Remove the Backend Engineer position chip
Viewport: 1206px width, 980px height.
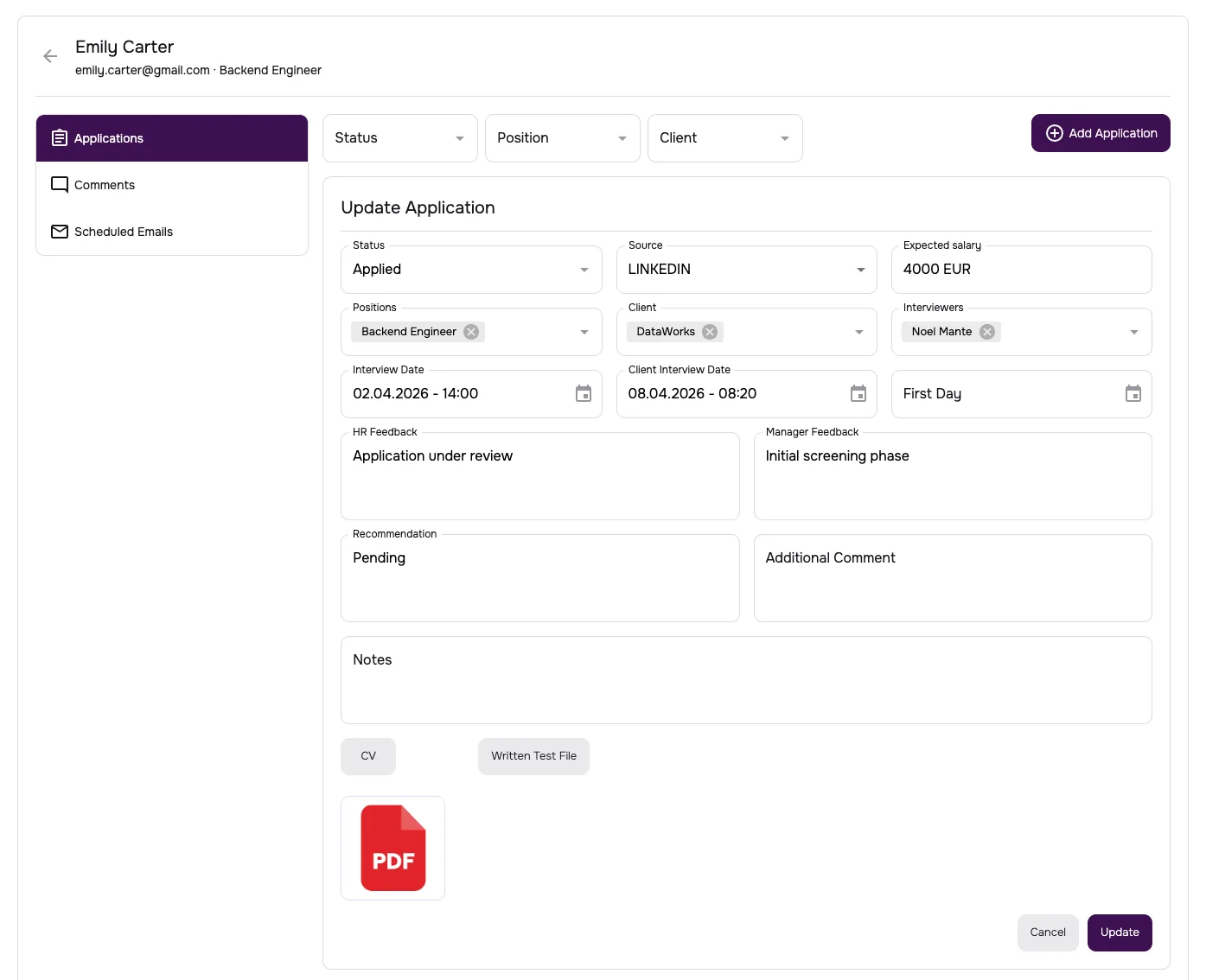coord(471,332)
